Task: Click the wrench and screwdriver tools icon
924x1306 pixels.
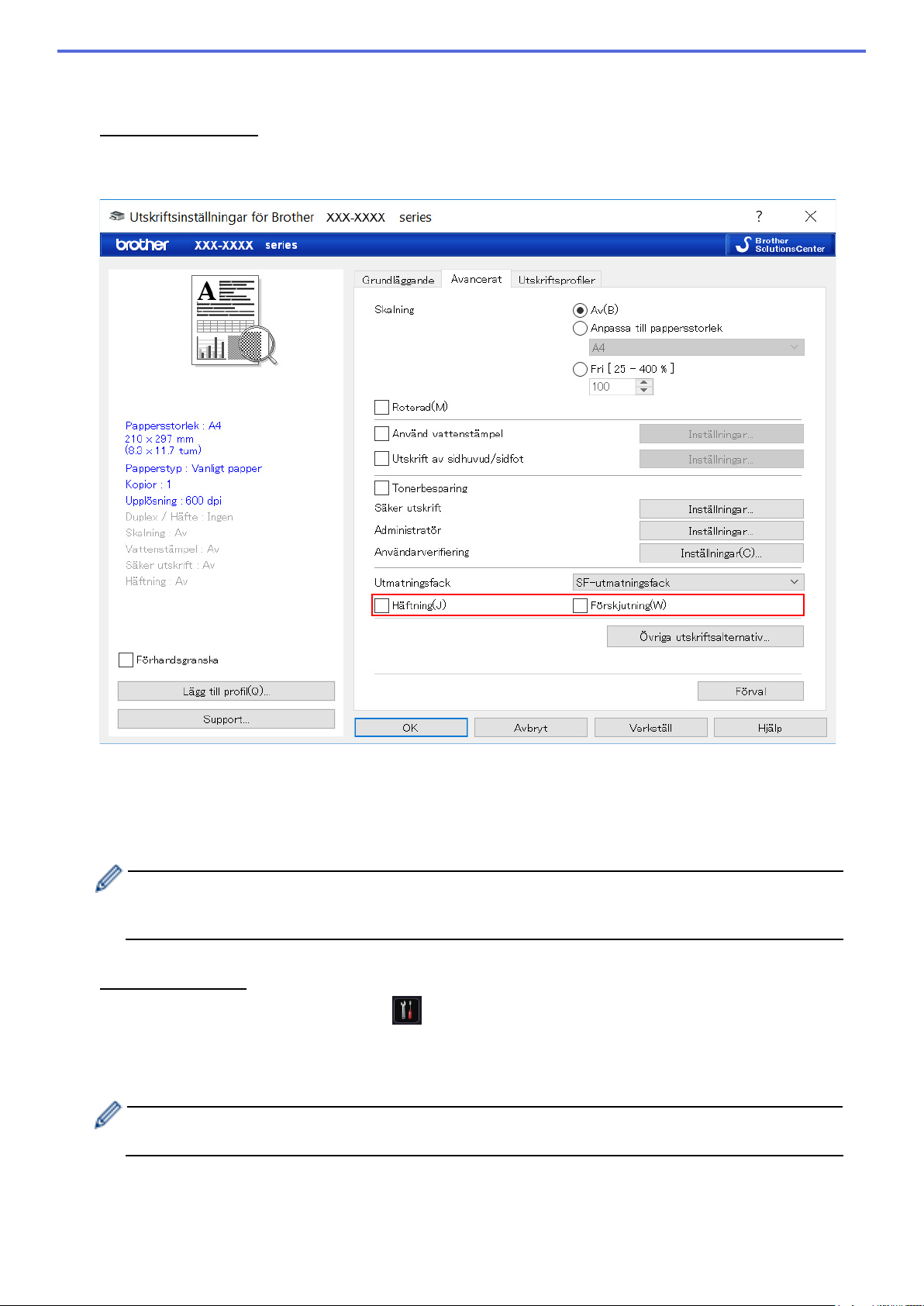Action: (x=407, y=1011)
